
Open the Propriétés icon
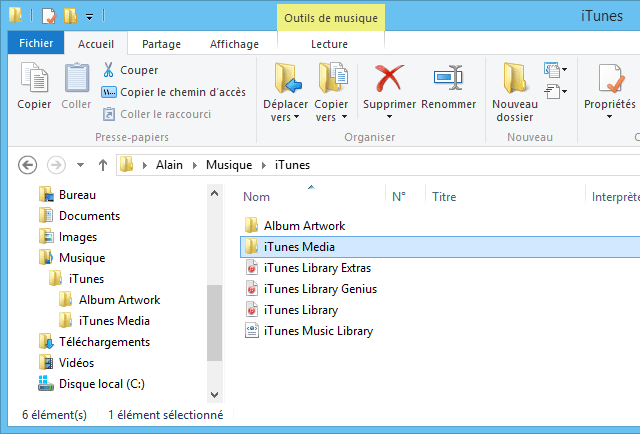(x=611, y=78)
